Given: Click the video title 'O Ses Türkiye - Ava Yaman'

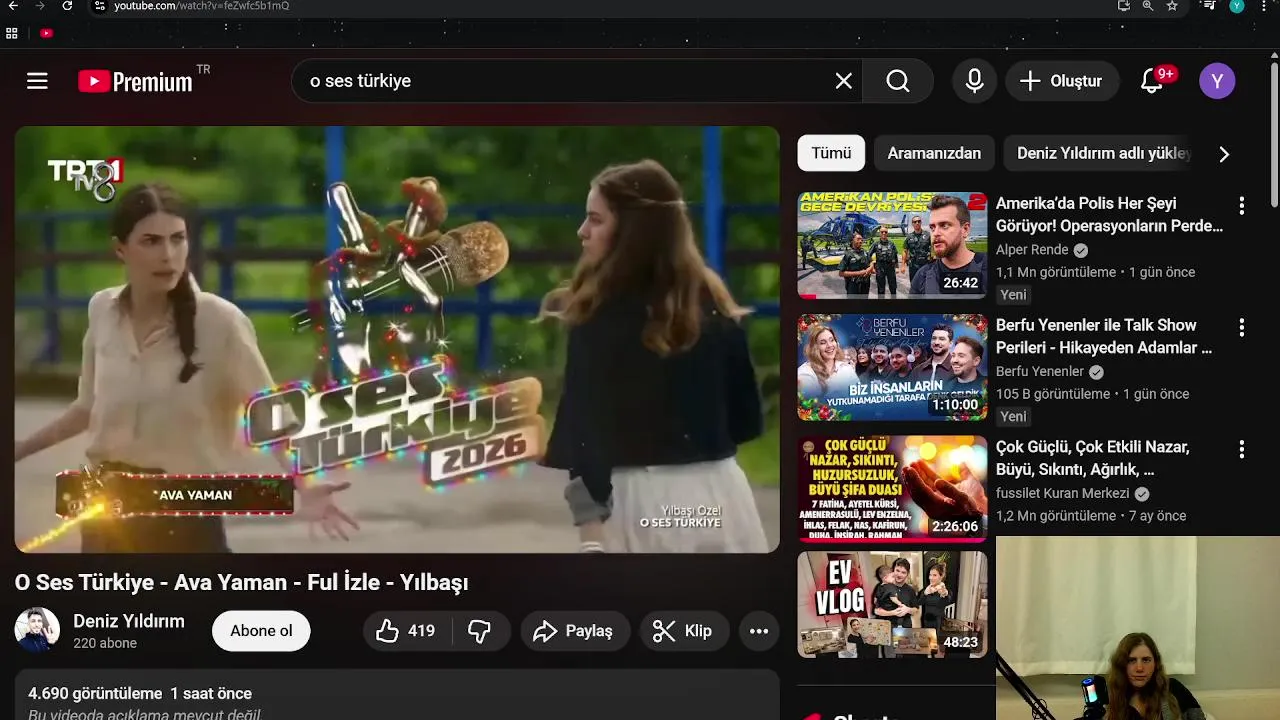Looking at the screenshot, I should [x=241, y=583].
